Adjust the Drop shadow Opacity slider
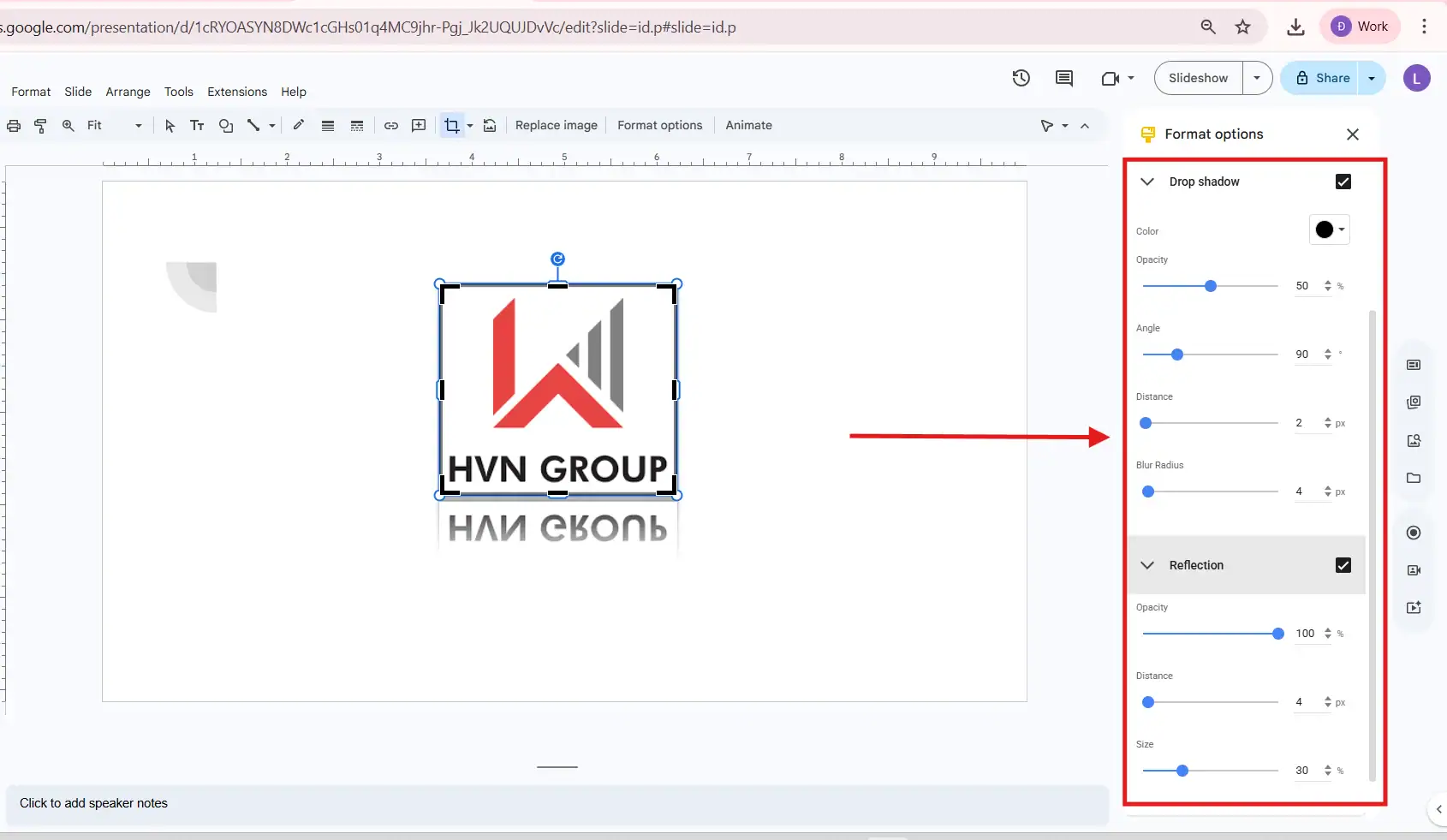This screenshot has height=840, width=1447. (x=1211, y=286)
